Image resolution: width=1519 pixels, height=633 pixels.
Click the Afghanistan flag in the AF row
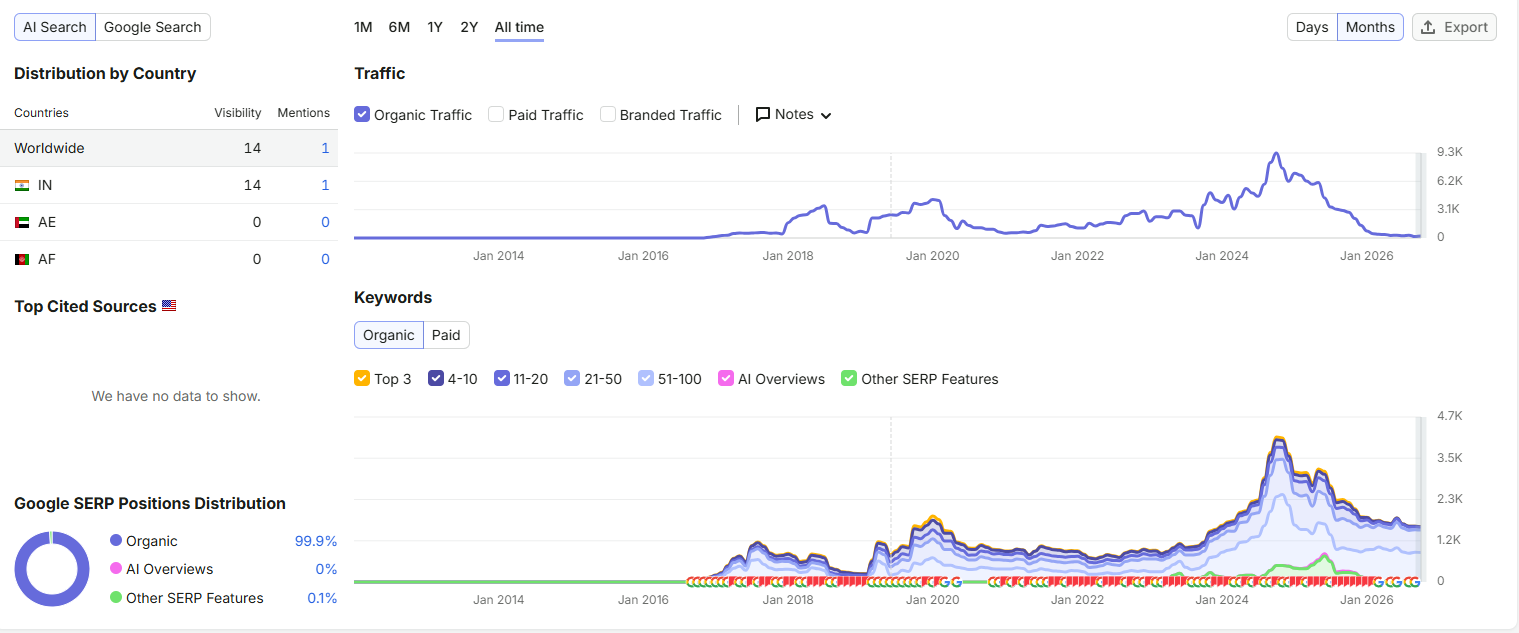pyautogui.click(x=22, y=259)
